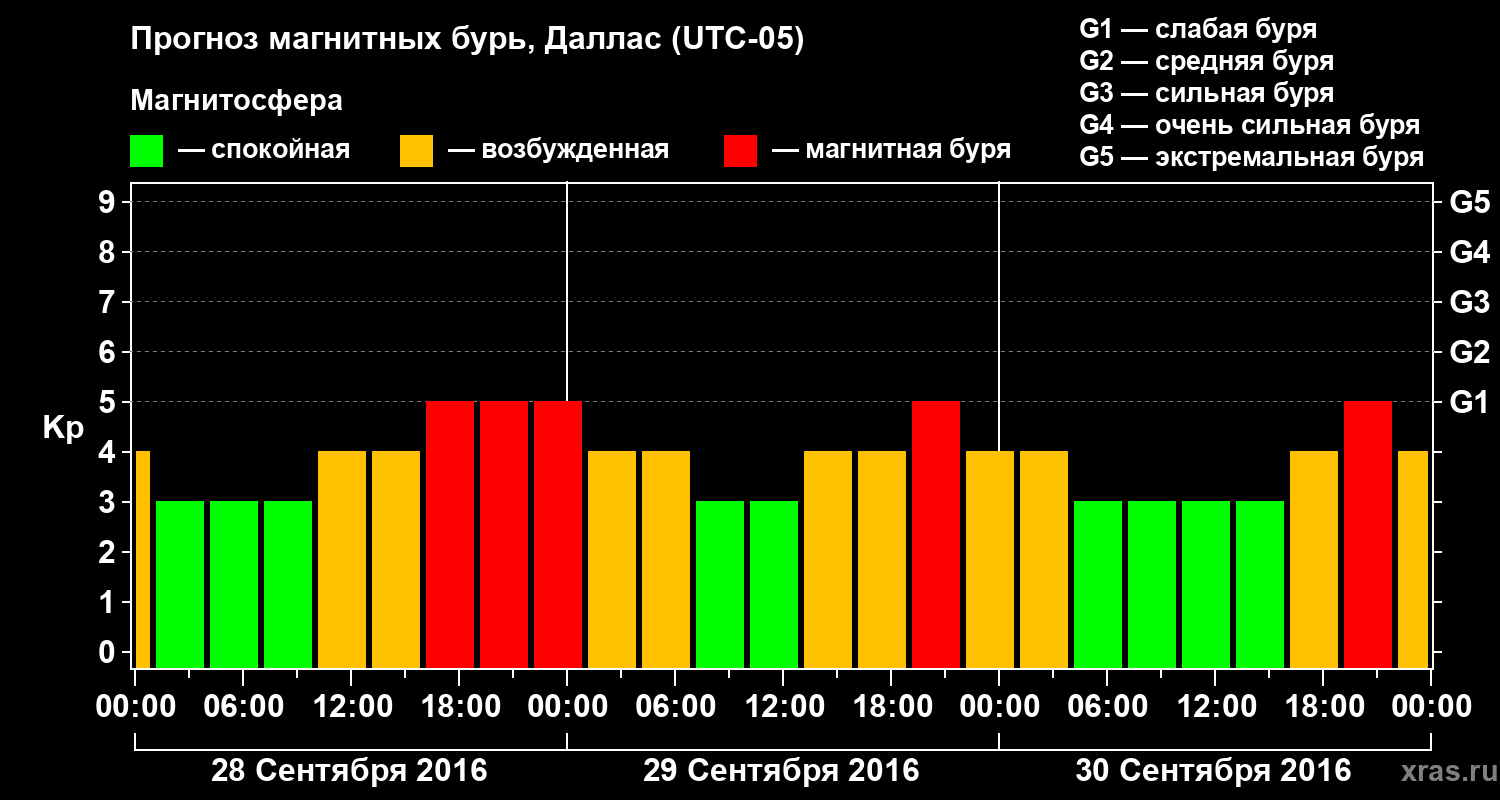Click the first green bar on 28 Сентября
Screen dimensions: 1500x800
coord(180,584)
